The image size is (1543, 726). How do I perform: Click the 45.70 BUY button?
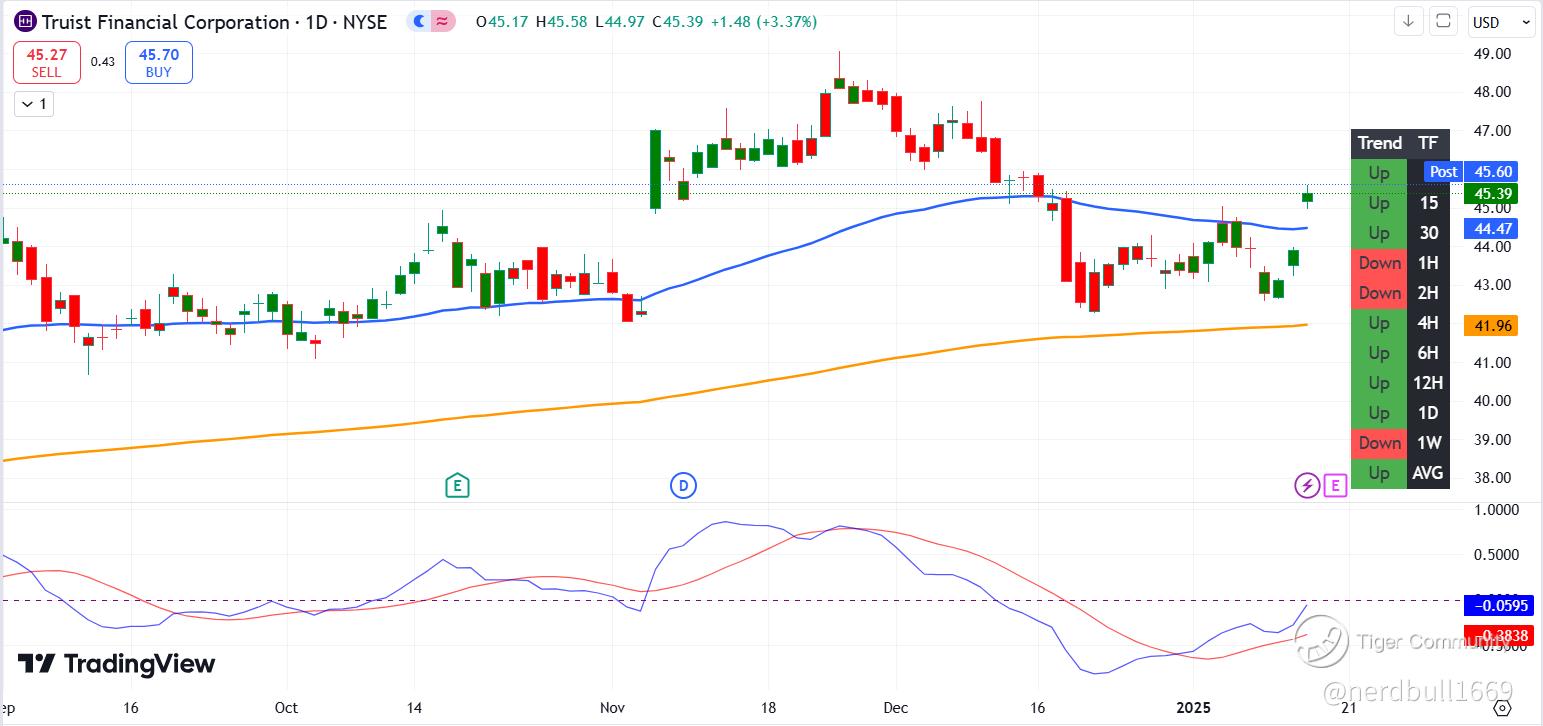click(158, 63)
